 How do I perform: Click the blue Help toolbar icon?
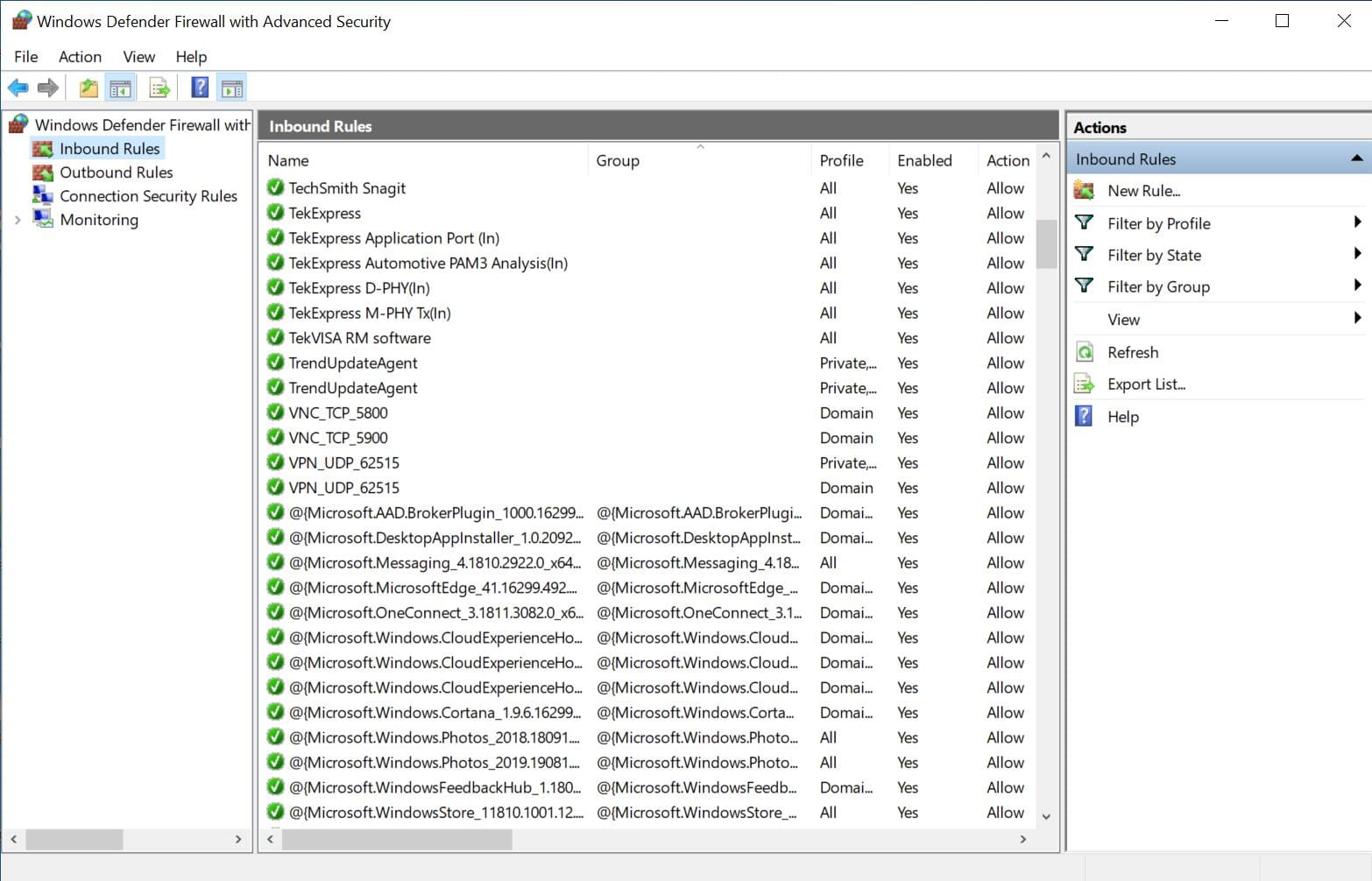point(200,88)
